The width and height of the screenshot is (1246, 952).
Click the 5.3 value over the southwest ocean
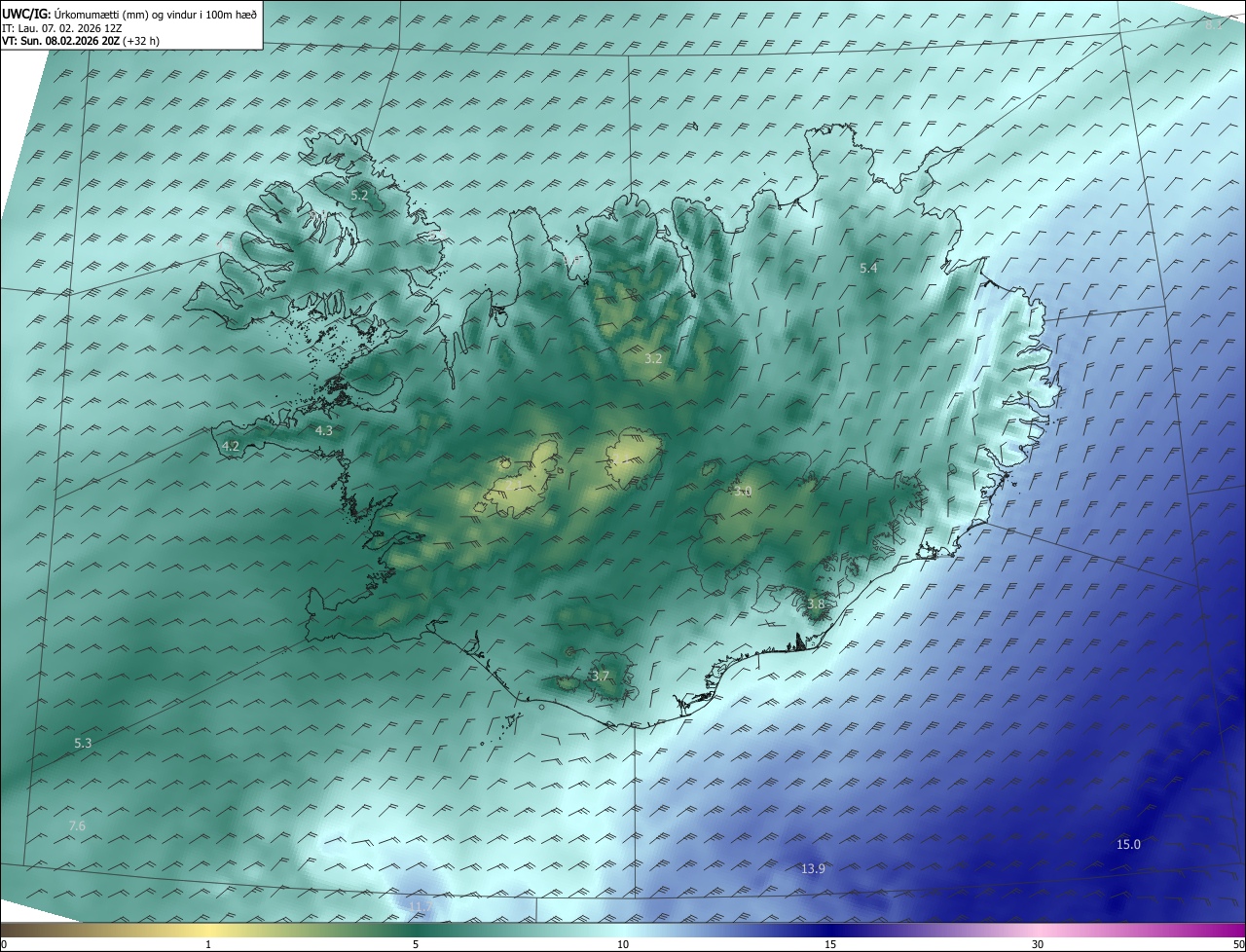click(x=83, y=744)
